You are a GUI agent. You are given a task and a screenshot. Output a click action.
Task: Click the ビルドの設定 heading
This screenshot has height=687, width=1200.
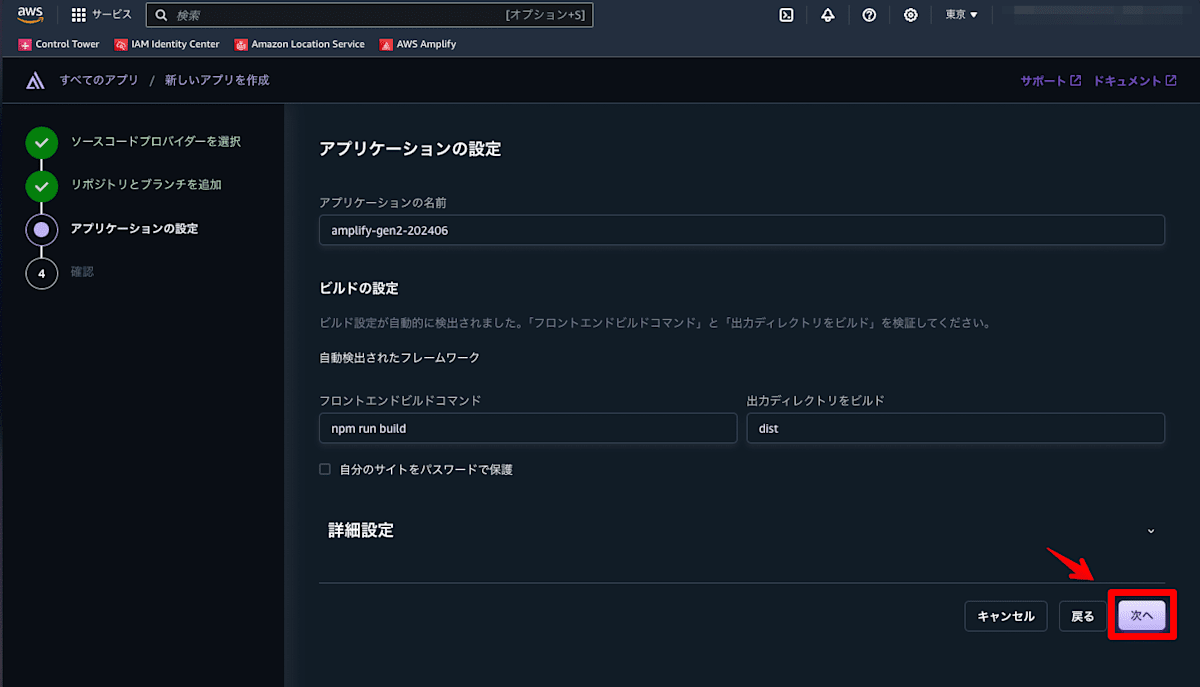[x=359, y=288]
